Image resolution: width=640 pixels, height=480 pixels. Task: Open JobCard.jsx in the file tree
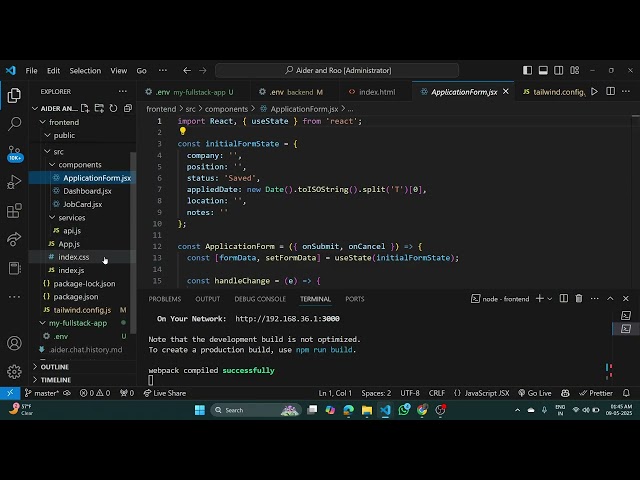tap(82, 204)
